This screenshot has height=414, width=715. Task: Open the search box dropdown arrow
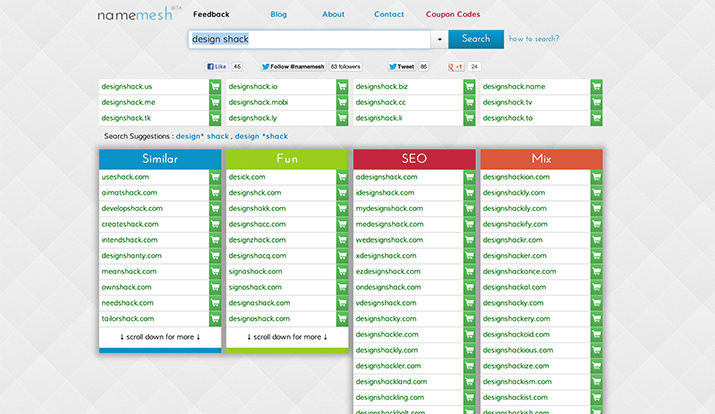(x=439, y=39)
